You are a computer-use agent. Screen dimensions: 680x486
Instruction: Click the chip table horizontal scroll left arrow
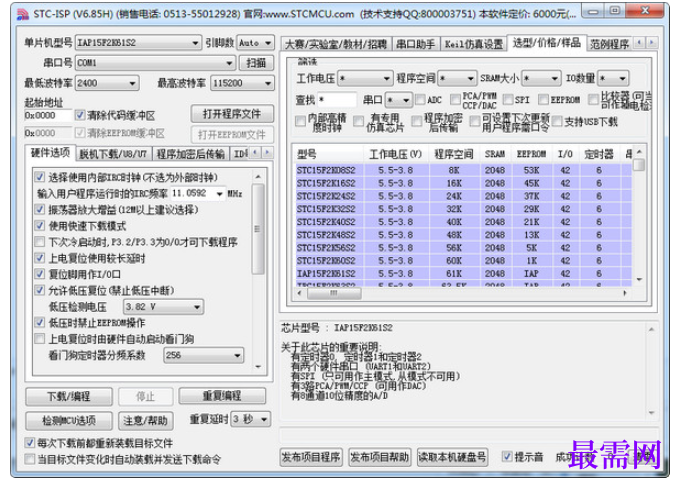300,293
